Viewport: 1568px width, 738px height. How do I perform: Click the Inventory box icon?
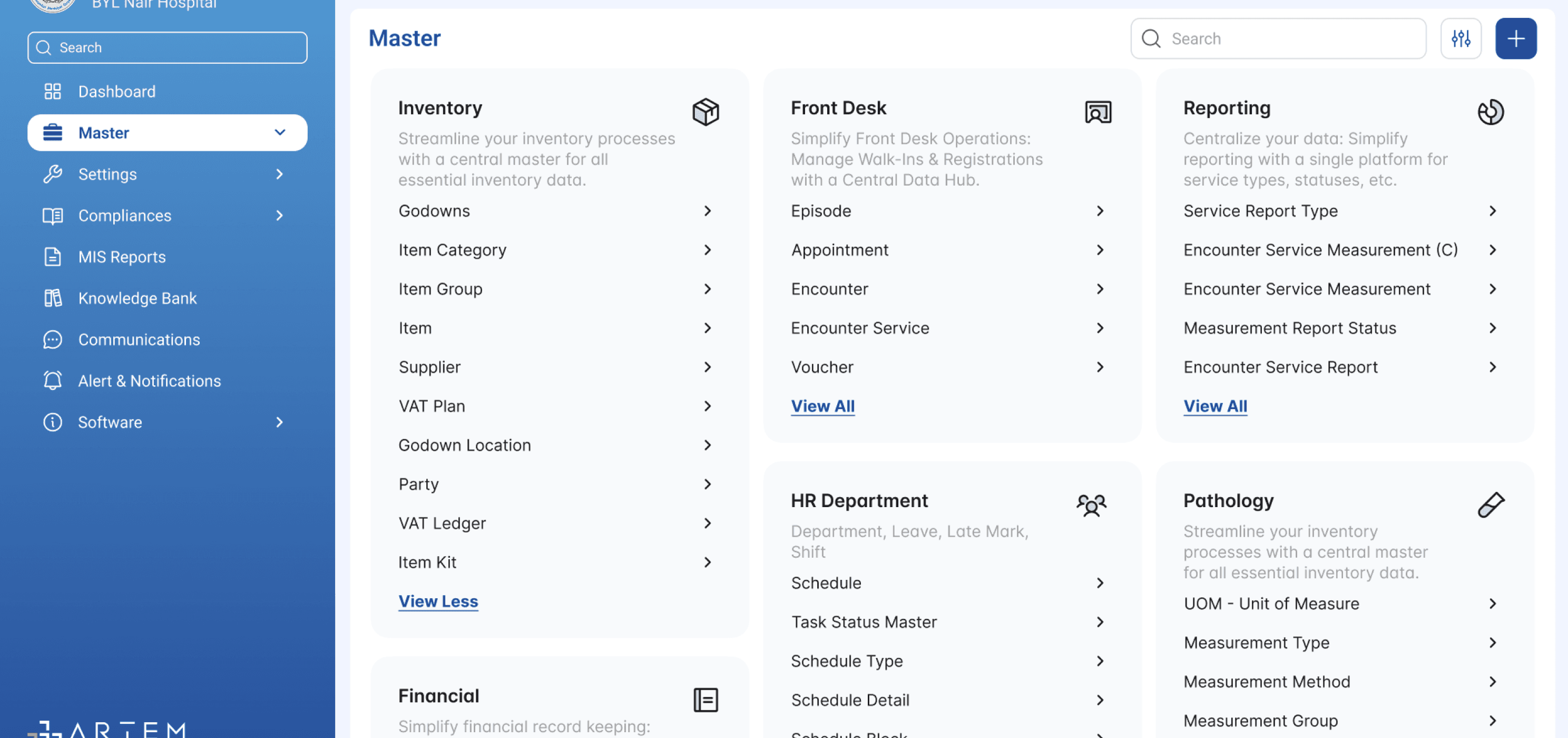coord(705,112)
